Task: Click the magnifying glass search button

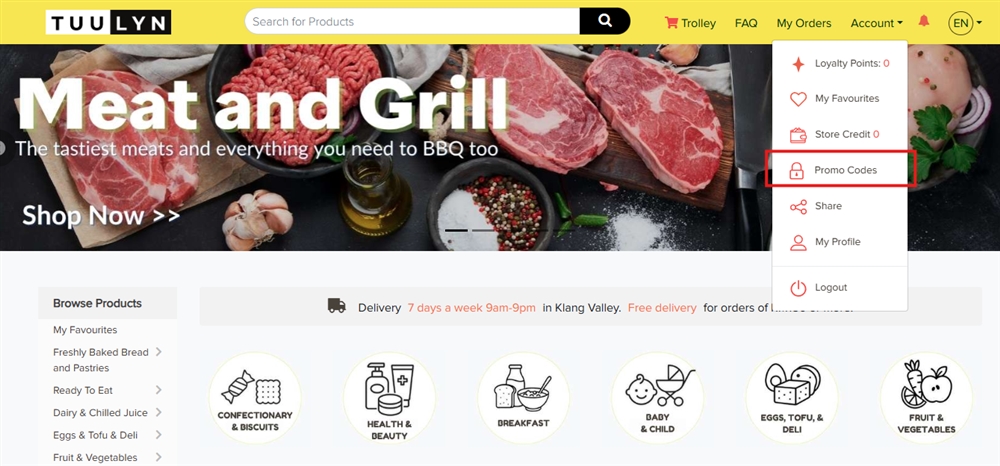Action: tap(605, 21)
